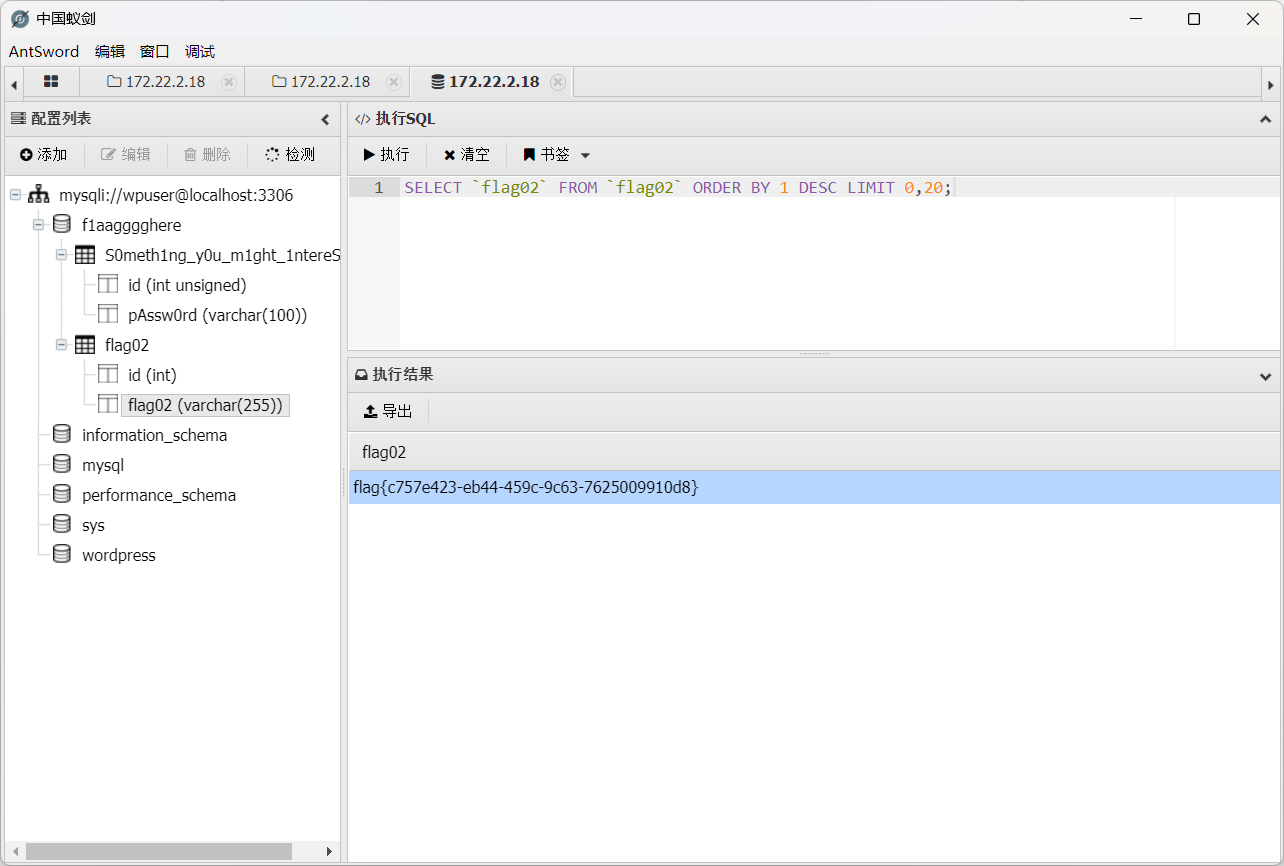Export results with the 导出 button
This screenshot has height=866, width=1284.
point(388,411)
